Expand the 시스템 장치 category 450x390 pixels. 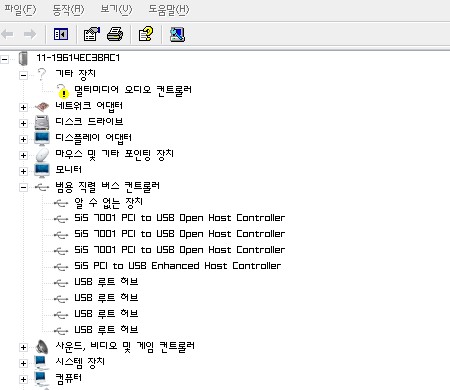23,363
